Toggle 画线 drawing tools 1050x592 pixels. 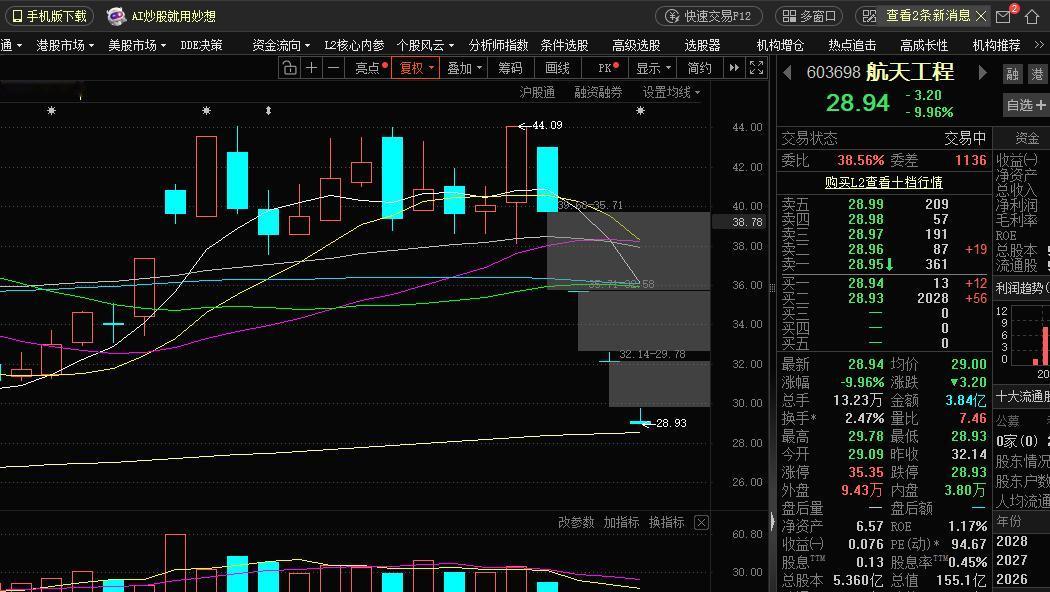tap(557, 68)
